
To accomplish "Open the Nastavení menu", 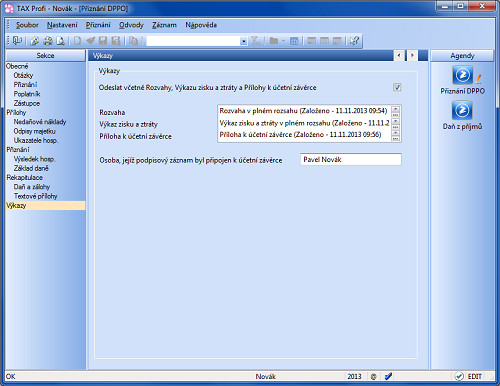I will click(62, 25).
